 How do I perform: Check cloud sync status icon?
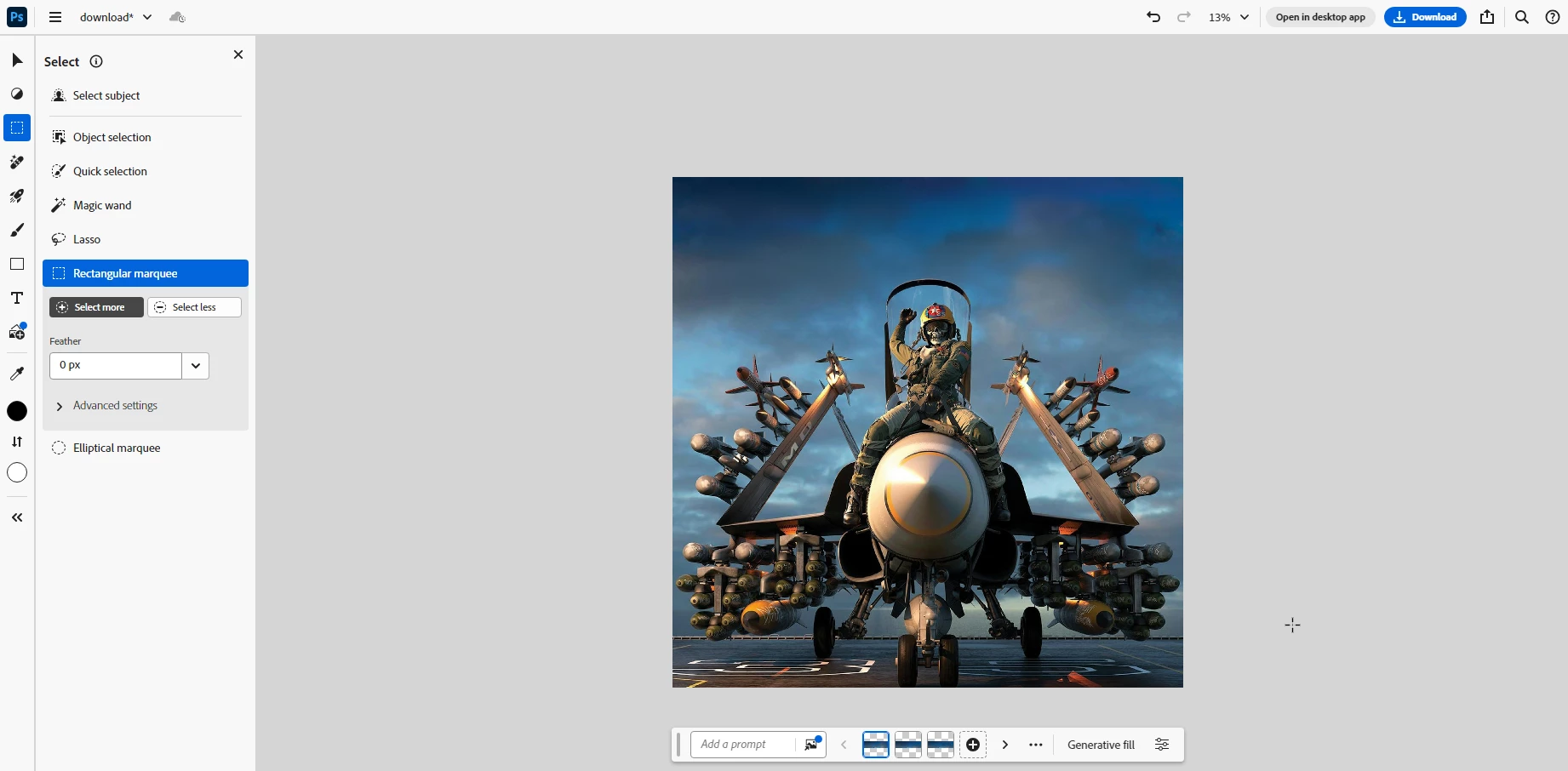tap(177, 17)
